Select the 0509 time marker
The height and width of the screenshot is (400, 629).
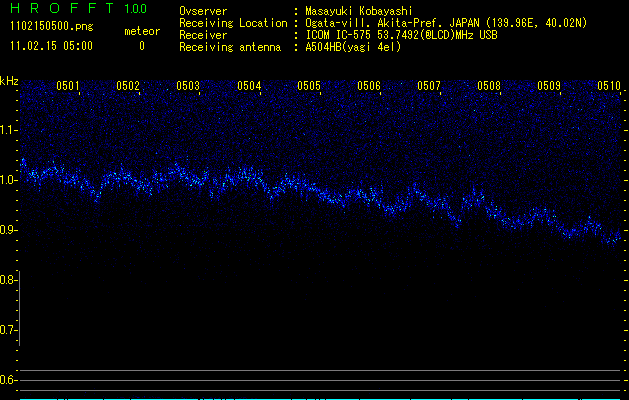(549, 86)
